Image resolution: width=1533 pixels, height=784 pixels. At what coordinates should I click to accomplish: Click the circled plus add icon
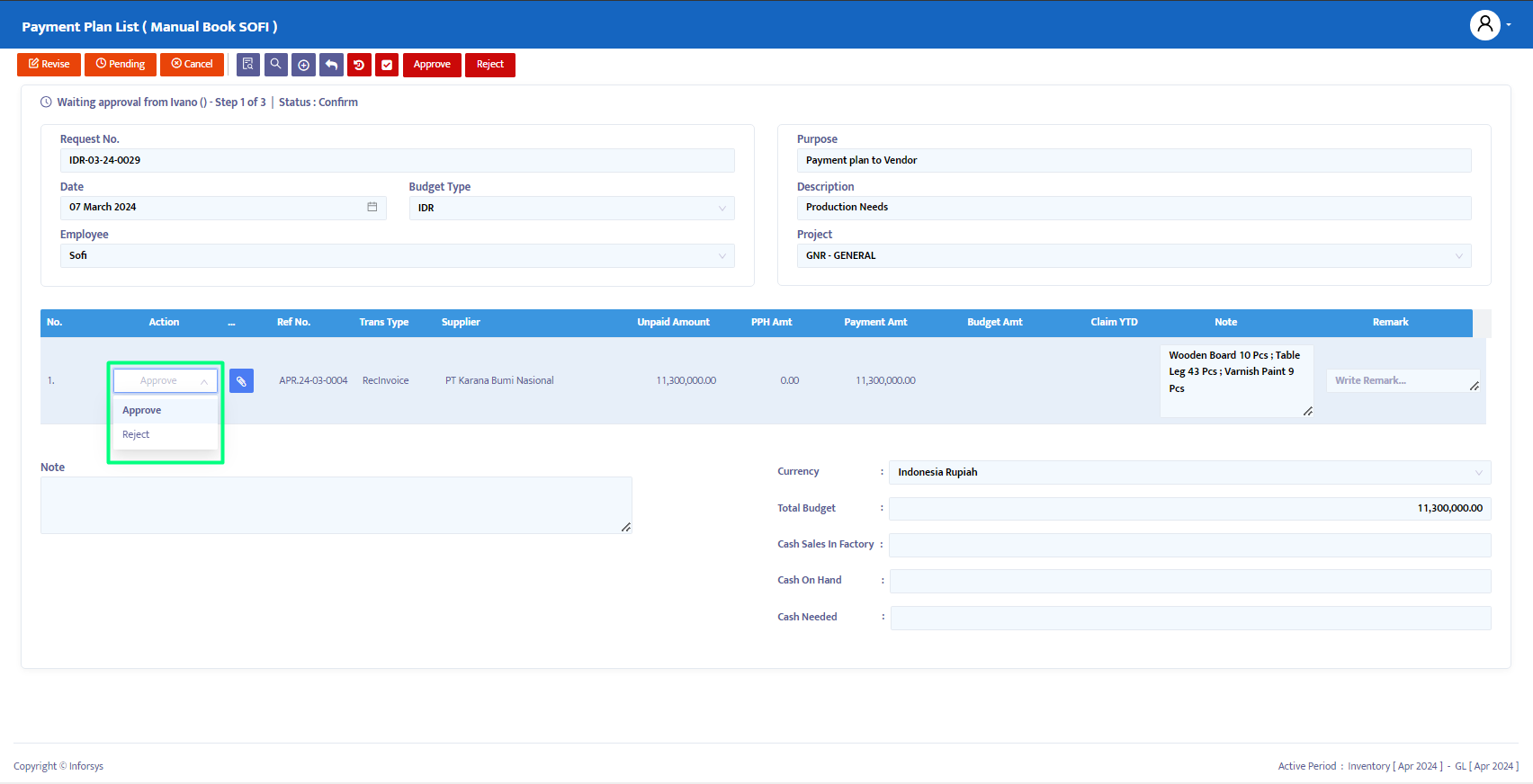tap(304, 65)
